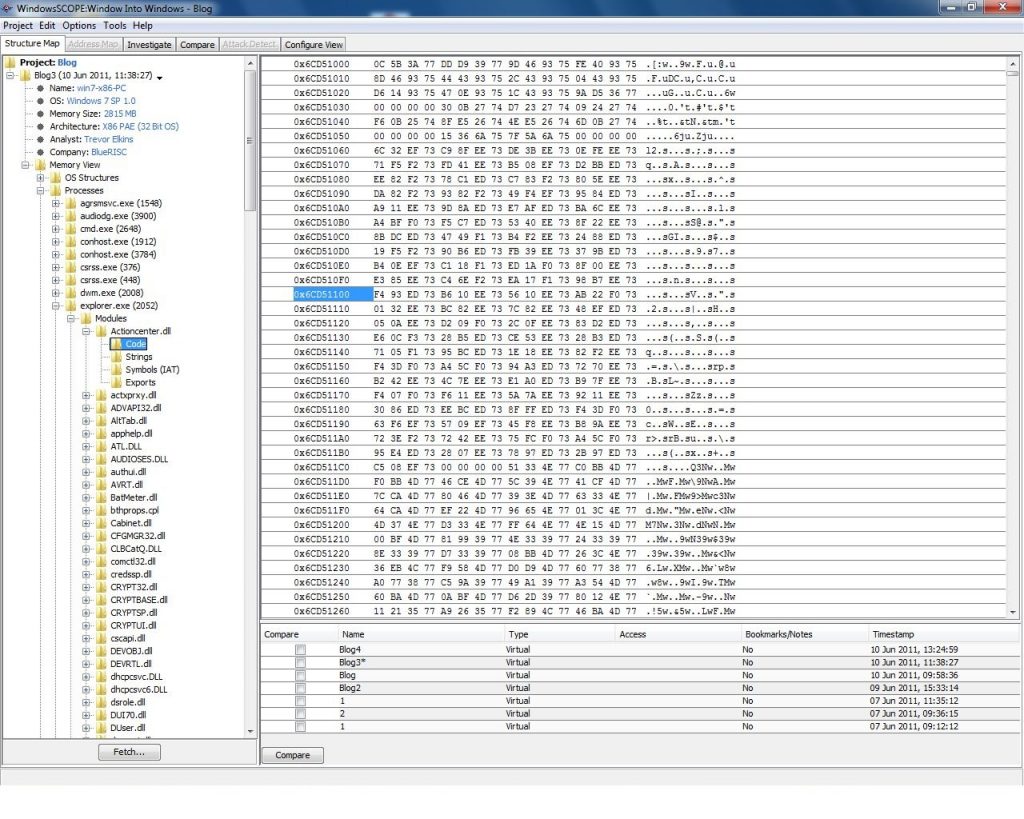
Task: Click the CRYPT32.dll folder icon
Action: coord(101,587)
